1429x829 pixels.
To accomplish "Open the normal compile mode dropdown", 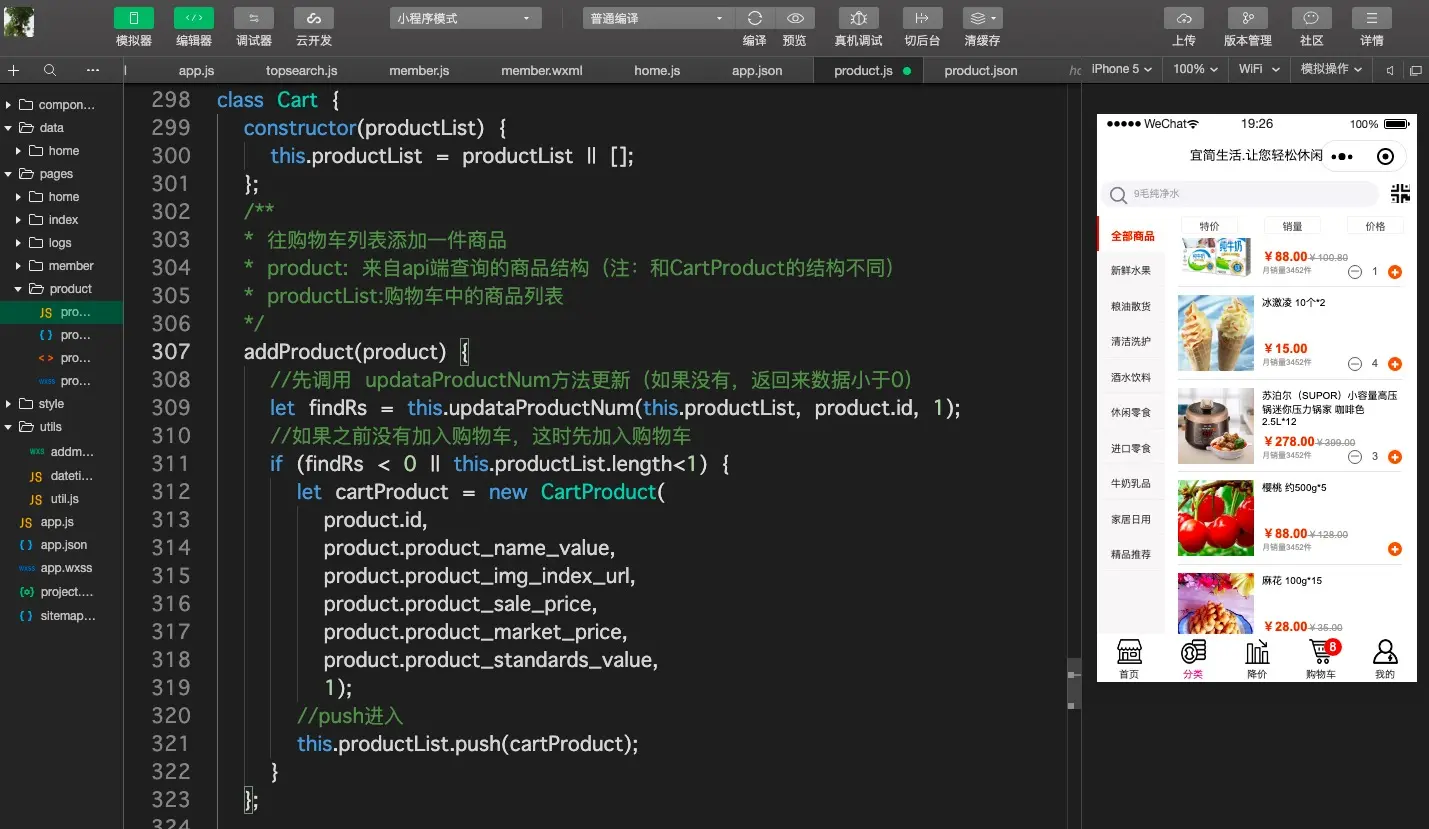I will point(659,18).
